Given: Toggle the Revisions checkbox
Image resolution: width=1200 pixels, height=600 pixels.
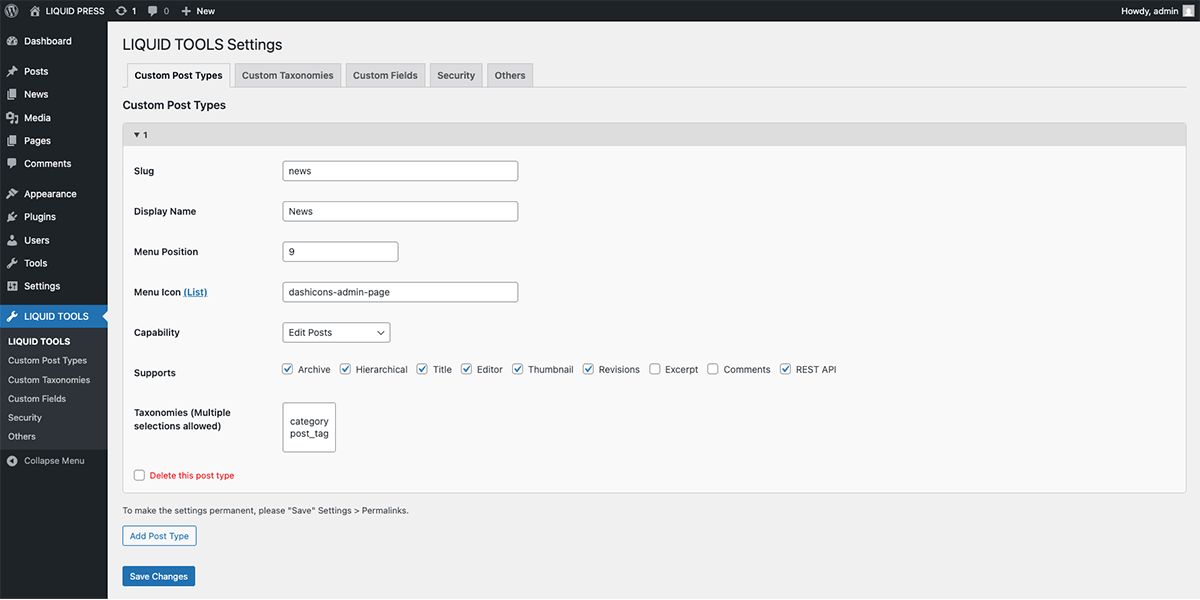Looking at the screenshot, I should pos(589,369).
